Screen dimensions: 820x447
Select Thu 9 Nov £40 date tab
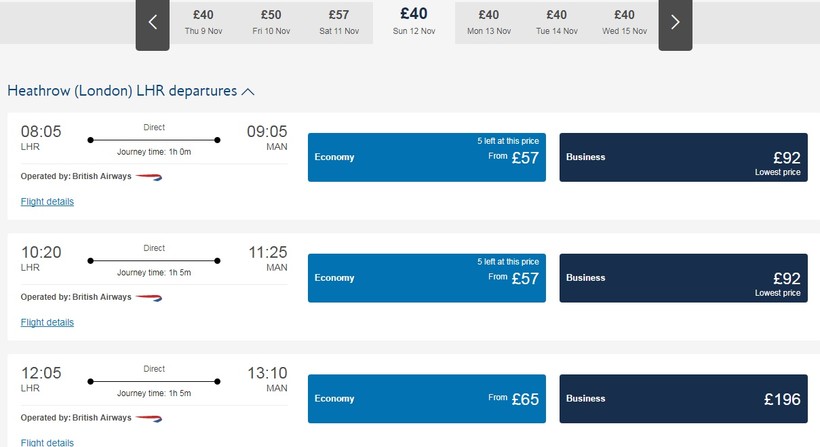[203, 22]
